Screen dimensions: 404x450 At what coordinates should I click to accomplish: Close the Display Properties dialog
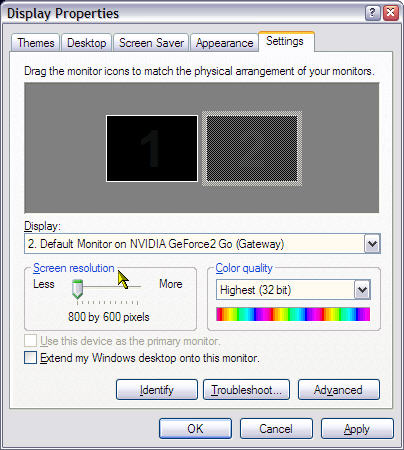pos(391,13)
